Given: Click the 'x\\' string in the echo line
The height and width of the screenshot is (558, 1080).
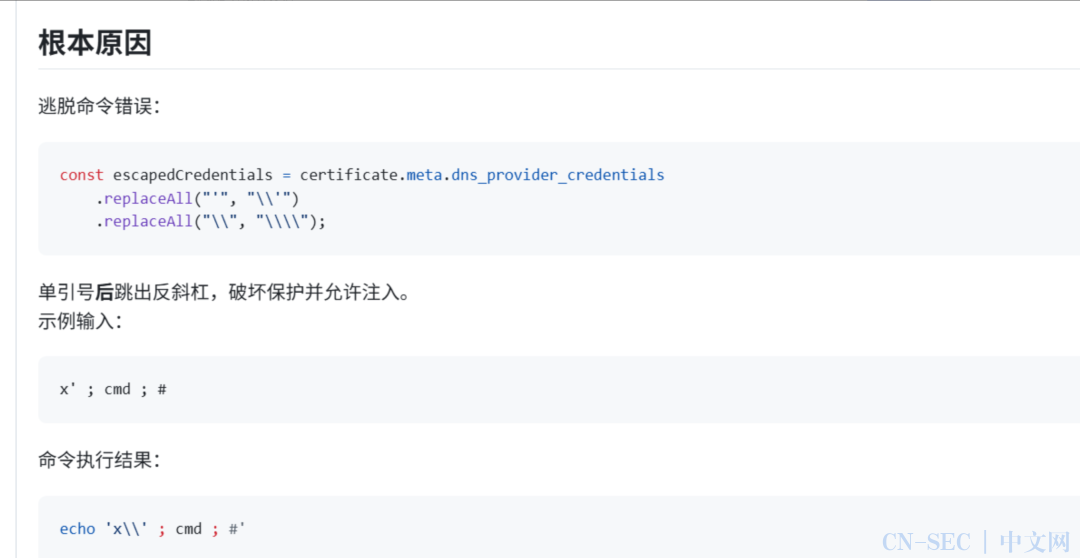Looking at the screenshot, I should point(127,529).
